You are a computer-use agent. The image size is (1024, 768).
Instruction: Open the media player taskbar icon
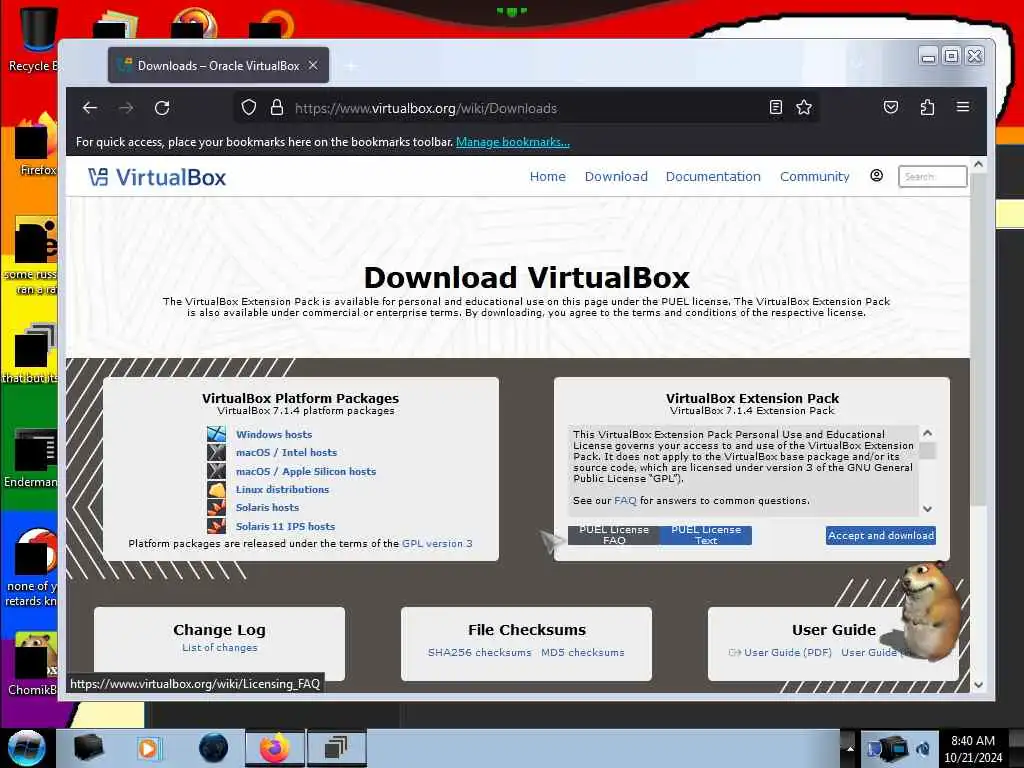(x=148, y=748)
